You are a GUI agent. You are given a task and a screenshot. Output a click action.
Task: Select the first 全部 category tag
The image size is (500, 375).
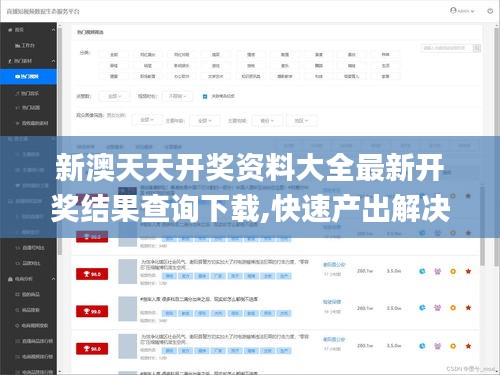point(114,54)
